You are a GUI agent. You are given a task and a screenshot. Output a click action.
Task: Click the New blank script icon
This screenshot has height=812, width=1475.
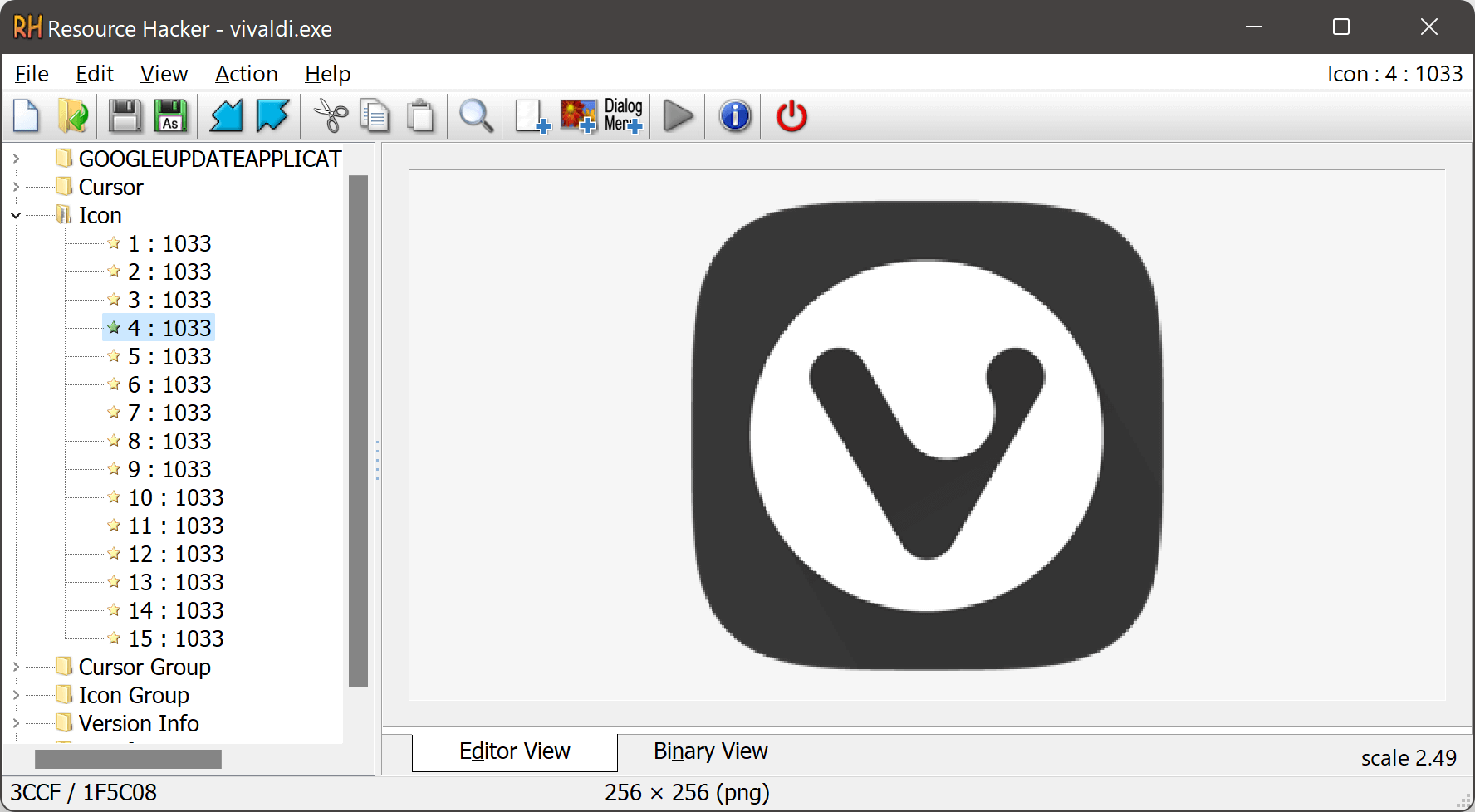(x=27, y=116)
